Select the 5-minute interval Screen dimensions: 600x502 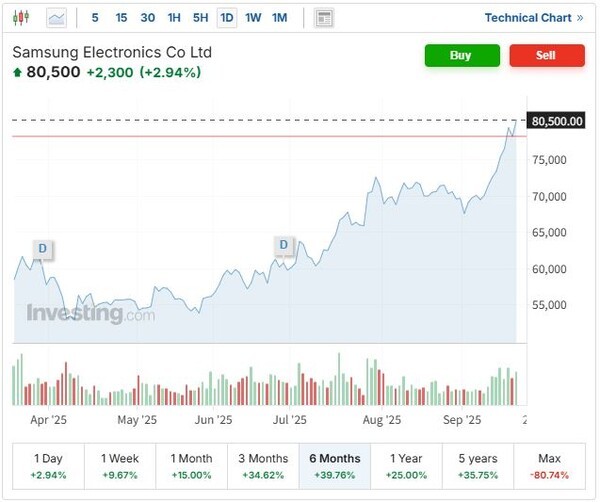pyautogui.click(x=95, y=18)
